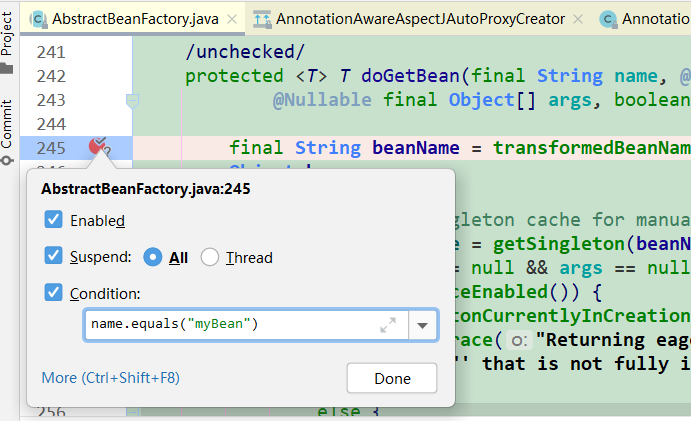Open the Commit tool window
The width and height of the screenshot is (691, 421).
tap(7, 131)
